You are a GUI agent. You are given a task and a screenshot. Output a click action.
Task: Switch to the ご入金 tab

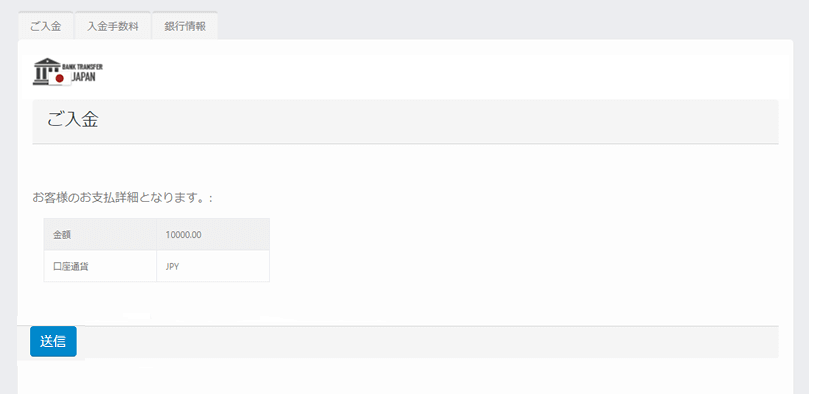46,26
